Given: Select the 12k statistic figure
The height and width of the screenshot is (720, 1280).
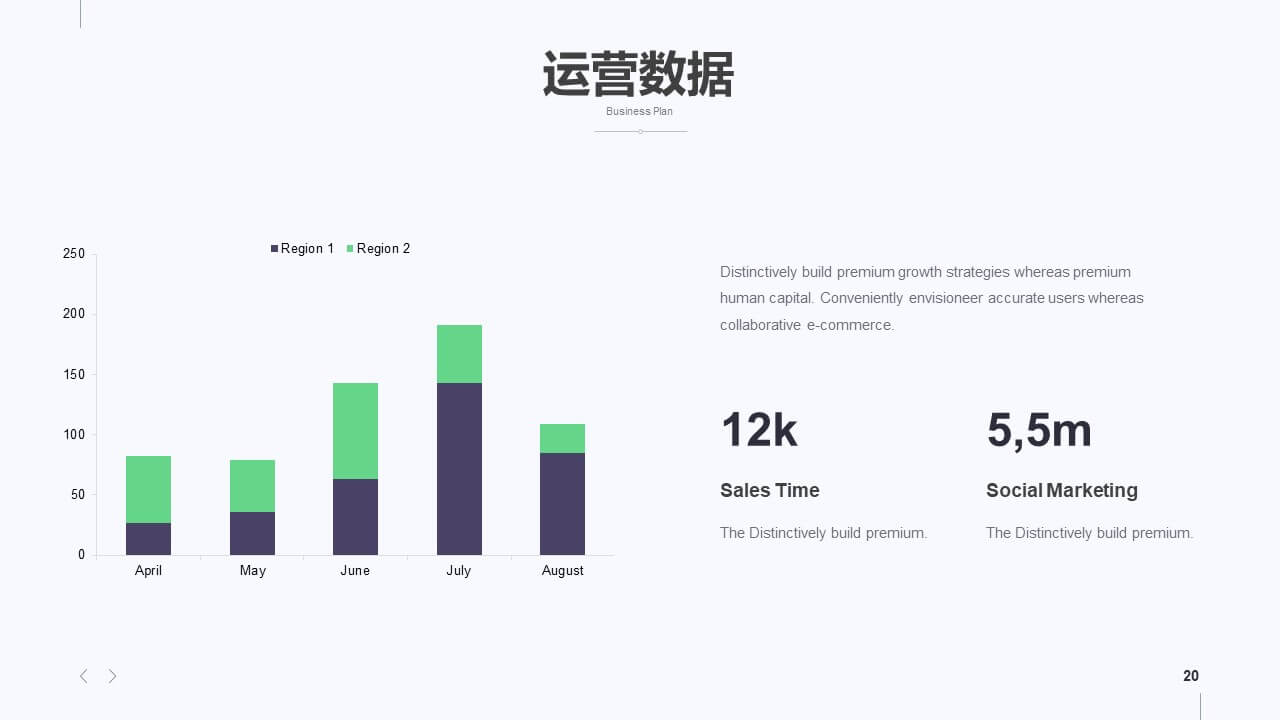Looking at the screenshot, I should point(759,430).
